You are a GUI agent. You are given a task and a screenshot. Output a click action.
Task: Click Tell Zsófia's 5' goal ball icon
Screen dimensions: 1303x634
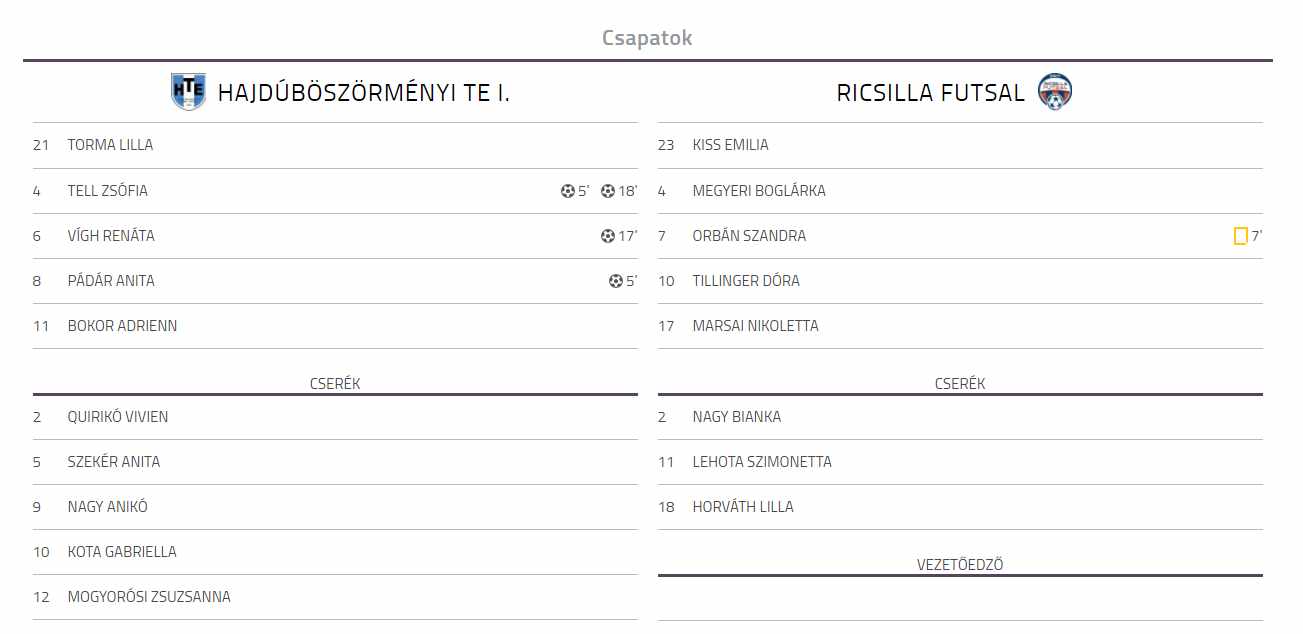[x=568, y=191]
